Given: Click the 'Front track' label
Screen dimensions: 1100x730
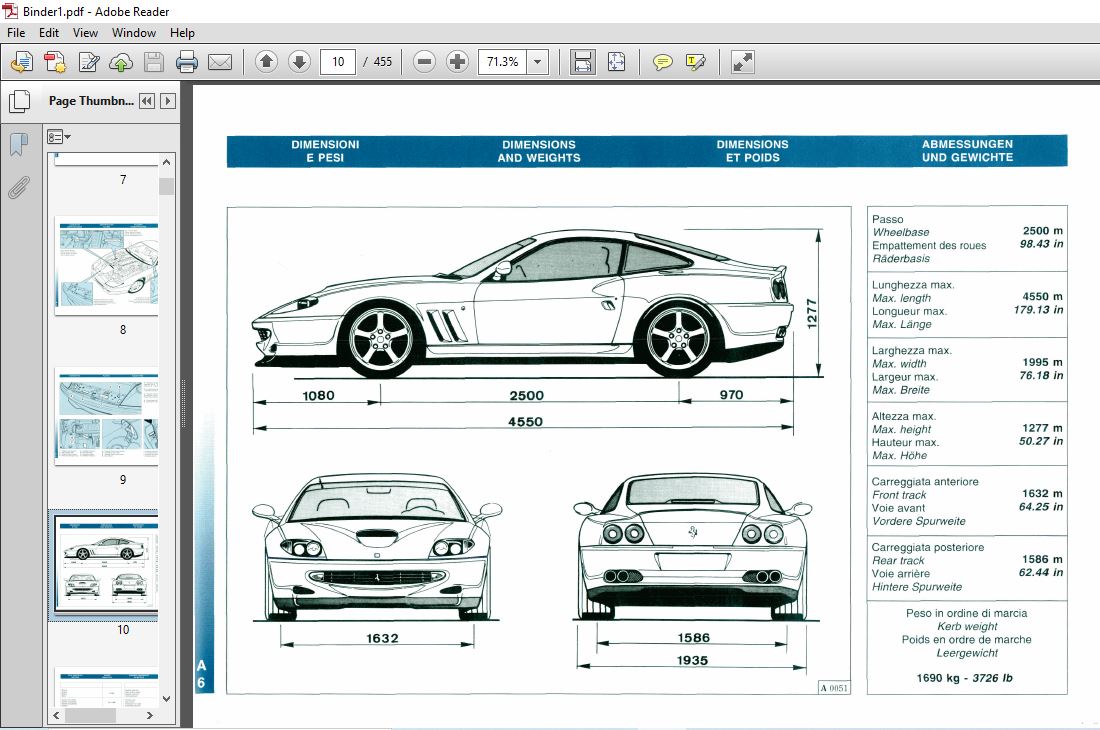Looking at the screenshot, I should coord(899,494).
